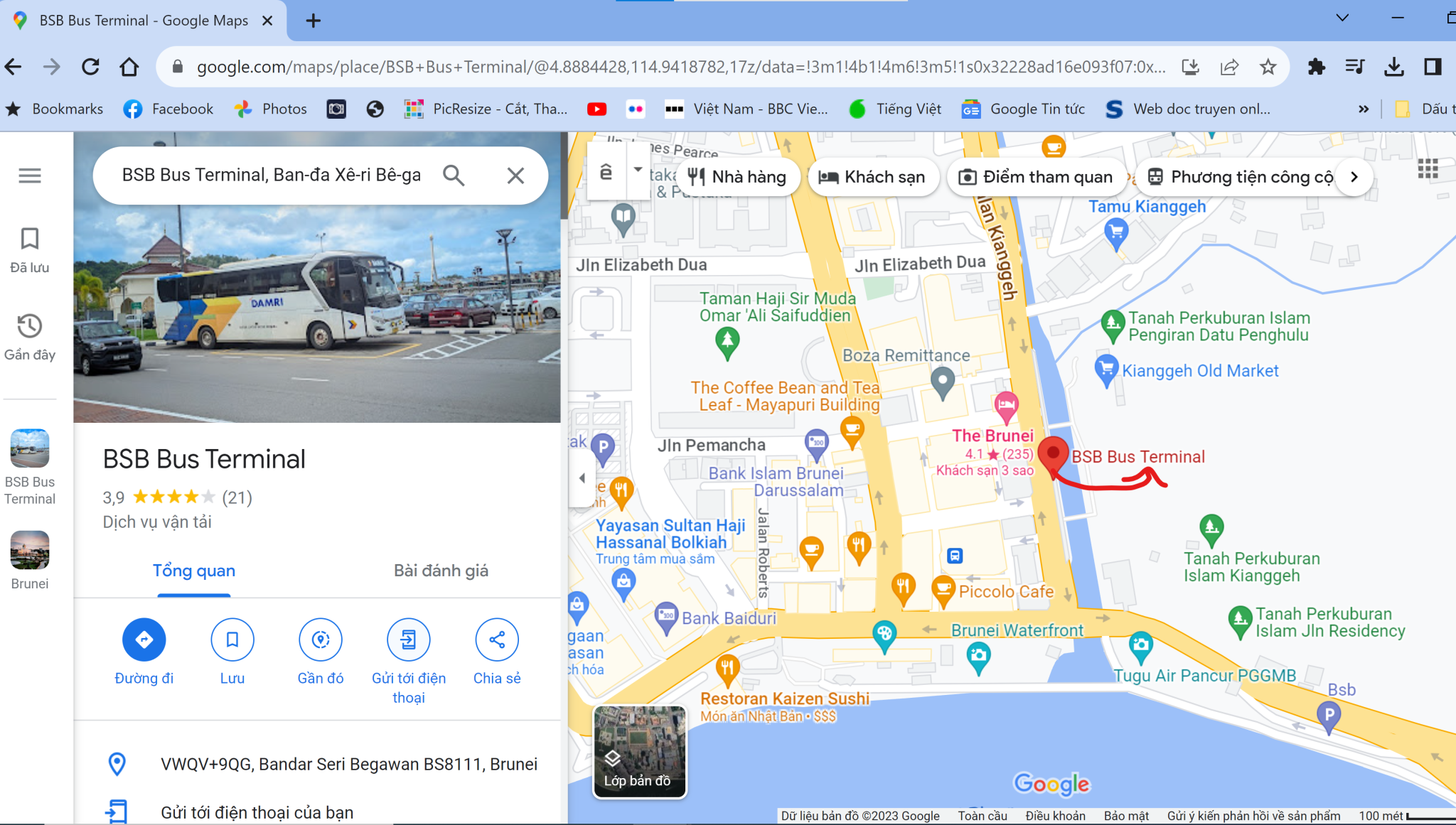Filter by Khách sạn chip
This screenshot has width=1456, height=825.
point(873,177)
